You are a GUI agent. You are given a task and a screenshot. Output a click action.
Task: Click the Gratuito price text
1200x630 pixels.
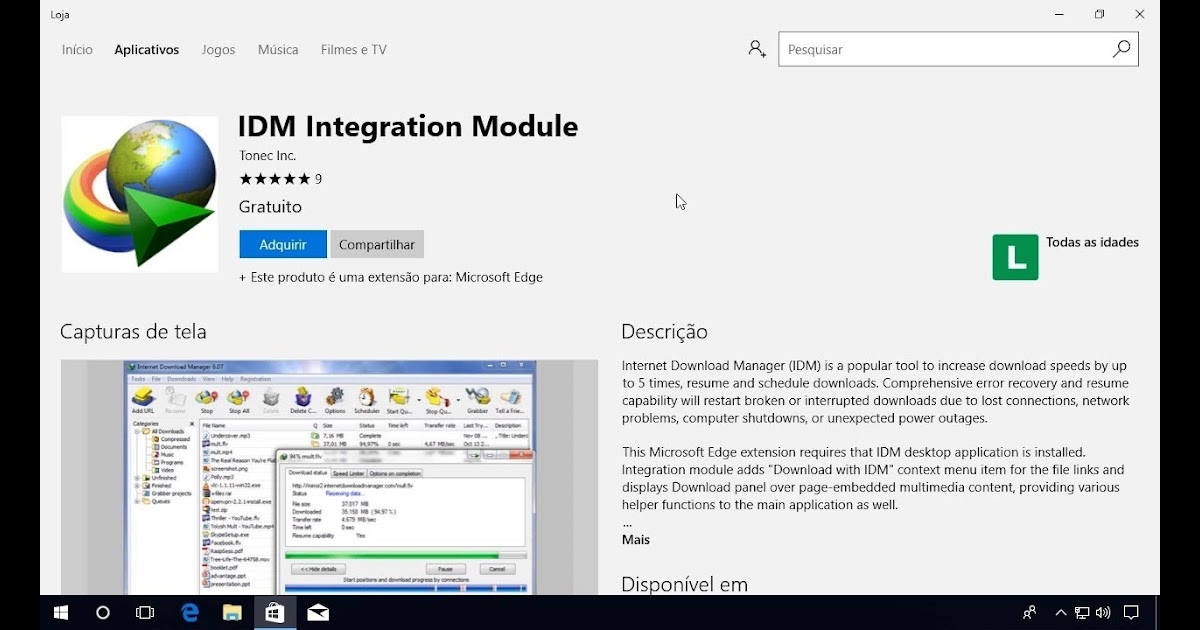click(270, 207)
